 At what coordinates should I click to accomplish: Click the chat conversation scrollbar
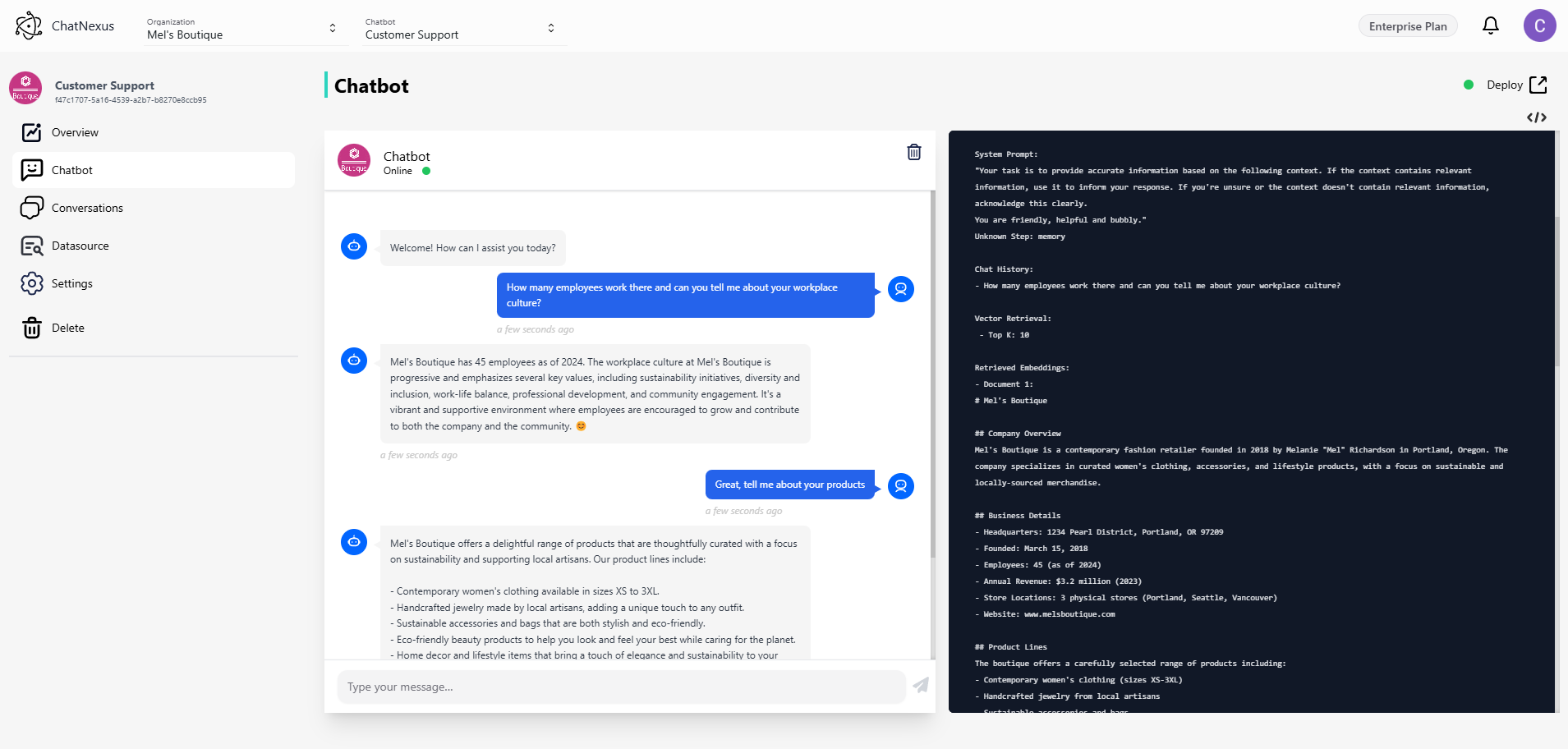932,374
